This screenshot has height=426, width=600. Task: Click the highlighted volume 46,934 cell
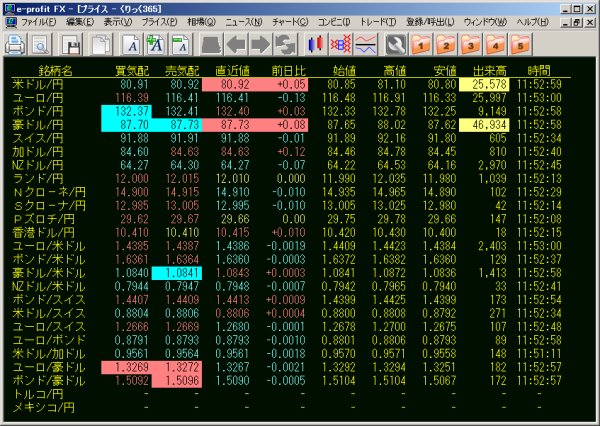pyautogui.click(x=484, y=125)
